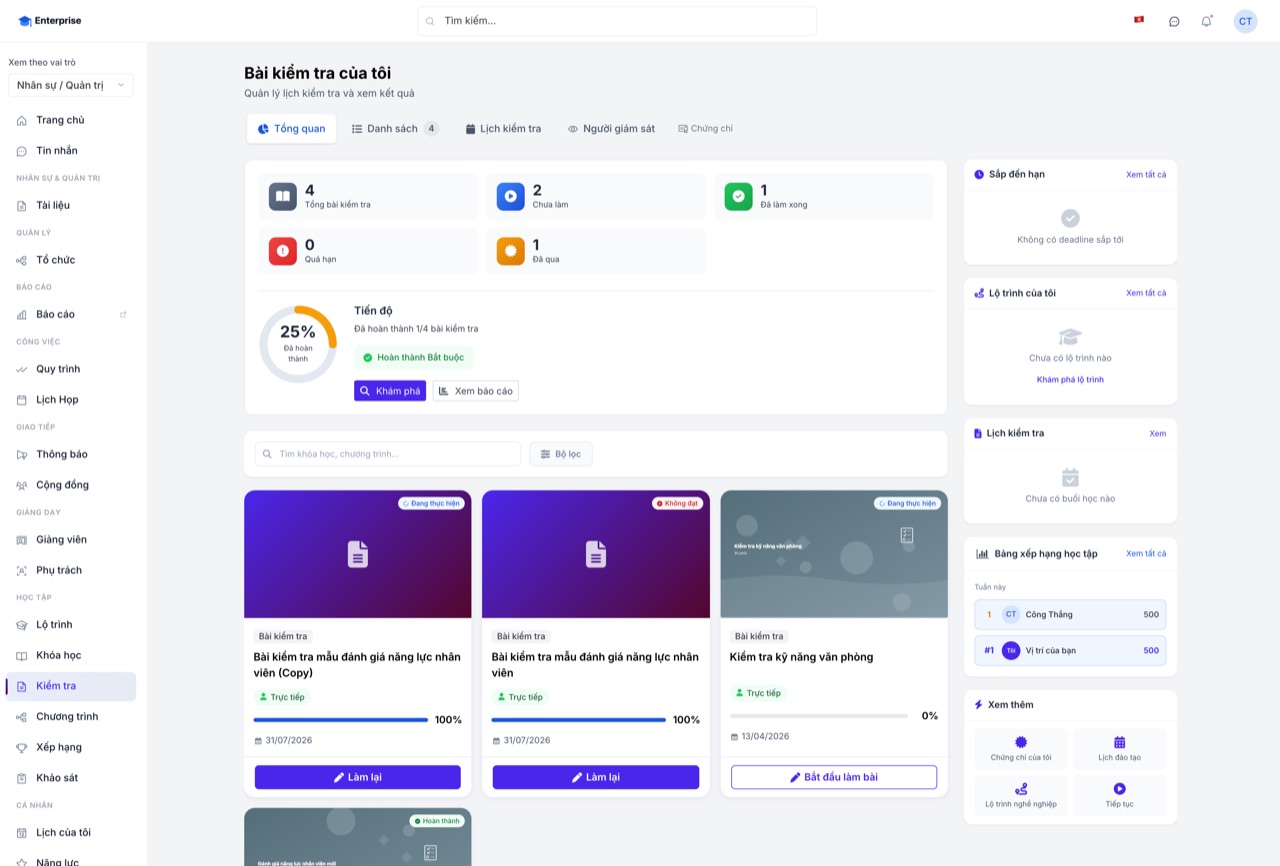This screenshot has height=866, width=1280.
Task: Click the Trang chủ home icon
Action: click(22, 120)
